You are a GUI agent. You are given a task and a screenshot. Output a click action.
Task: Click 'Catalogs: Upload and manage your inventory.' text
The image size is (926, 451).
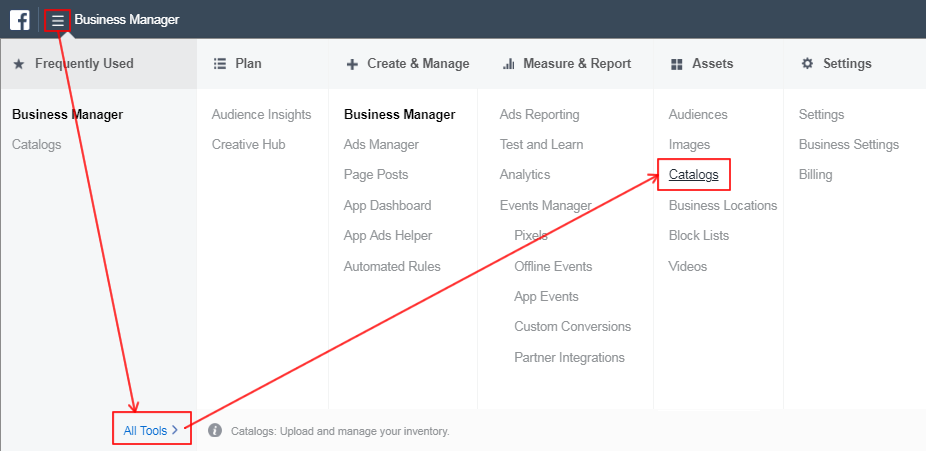pos(340,432)
